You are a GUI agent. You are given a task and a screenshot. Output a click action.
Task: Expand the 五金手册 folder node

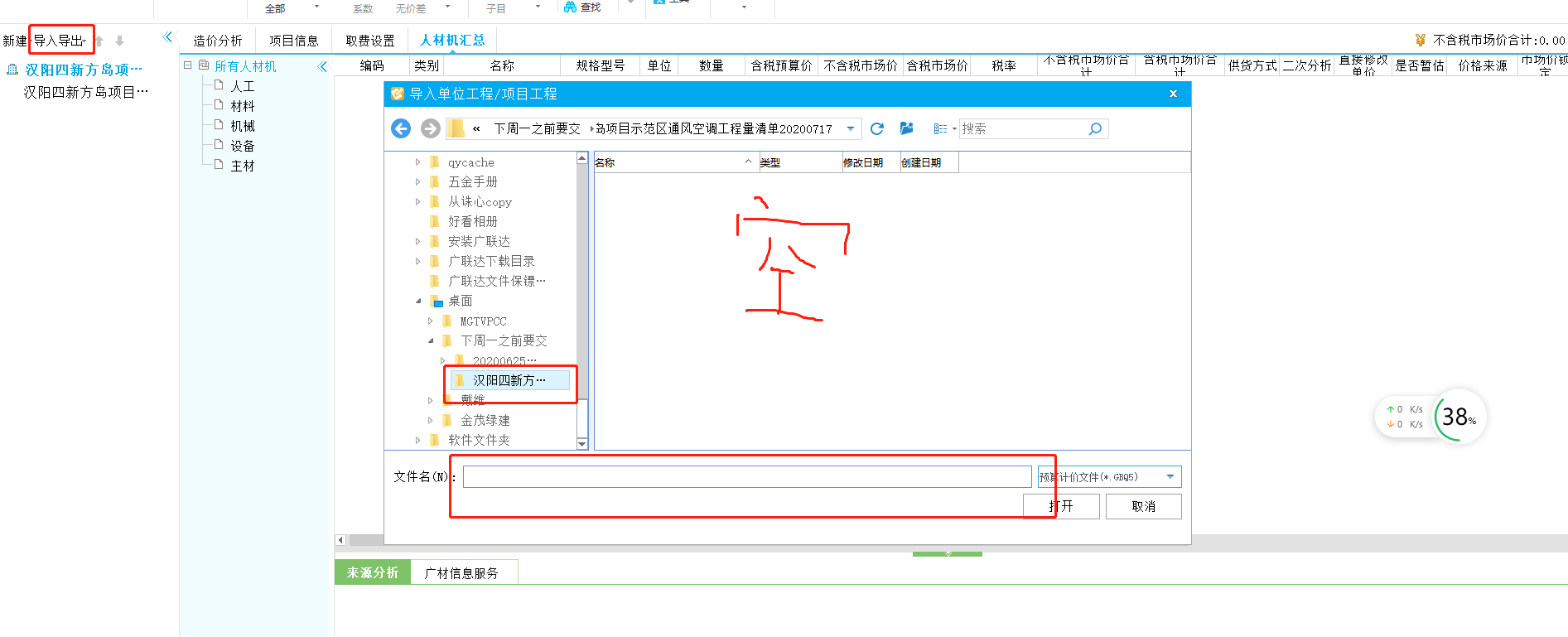[x=417, y=181]
